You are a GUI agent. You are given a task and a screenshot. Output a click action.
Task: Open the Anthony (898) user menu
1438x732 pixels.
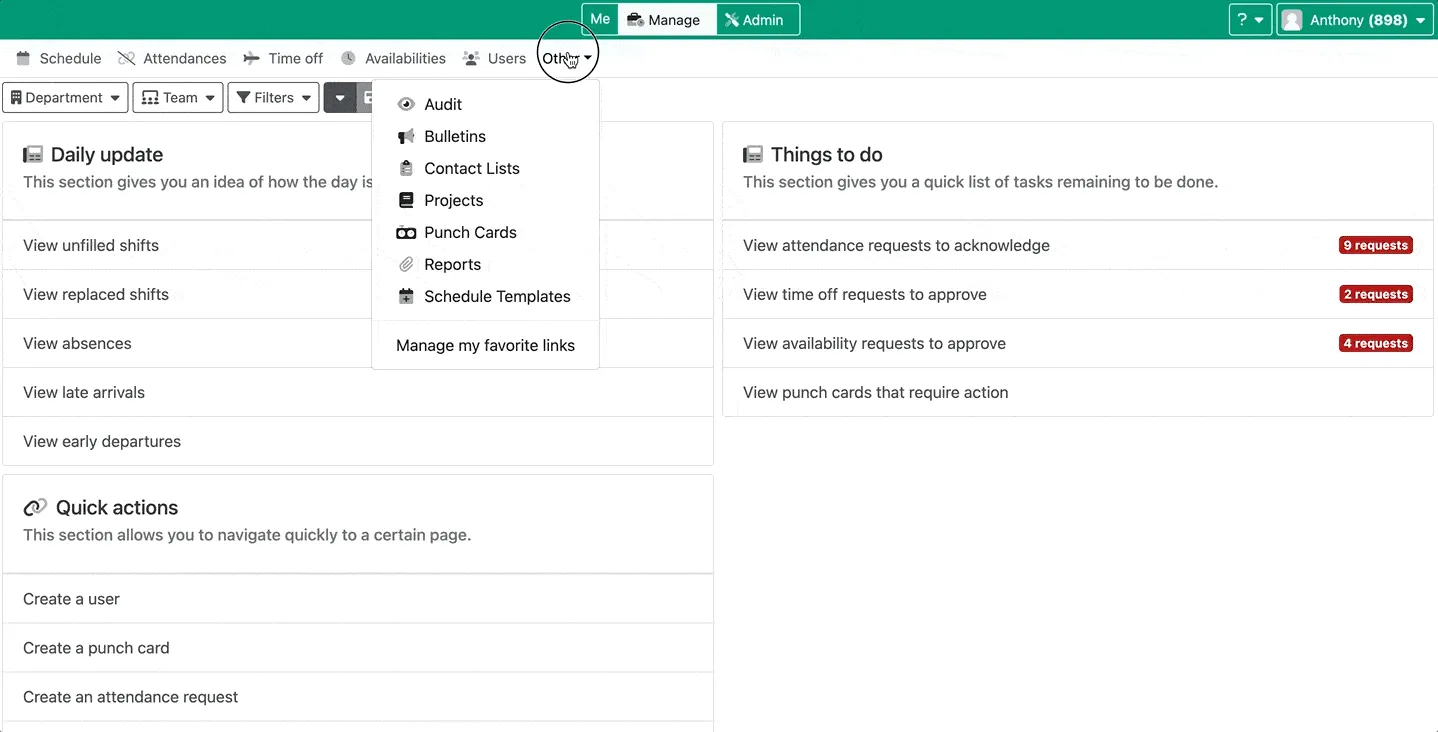[1355, 20]
